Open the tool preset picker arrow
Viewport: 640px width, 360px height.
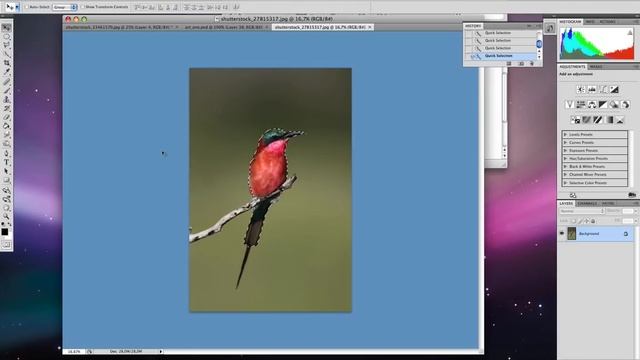pos(17,7)
